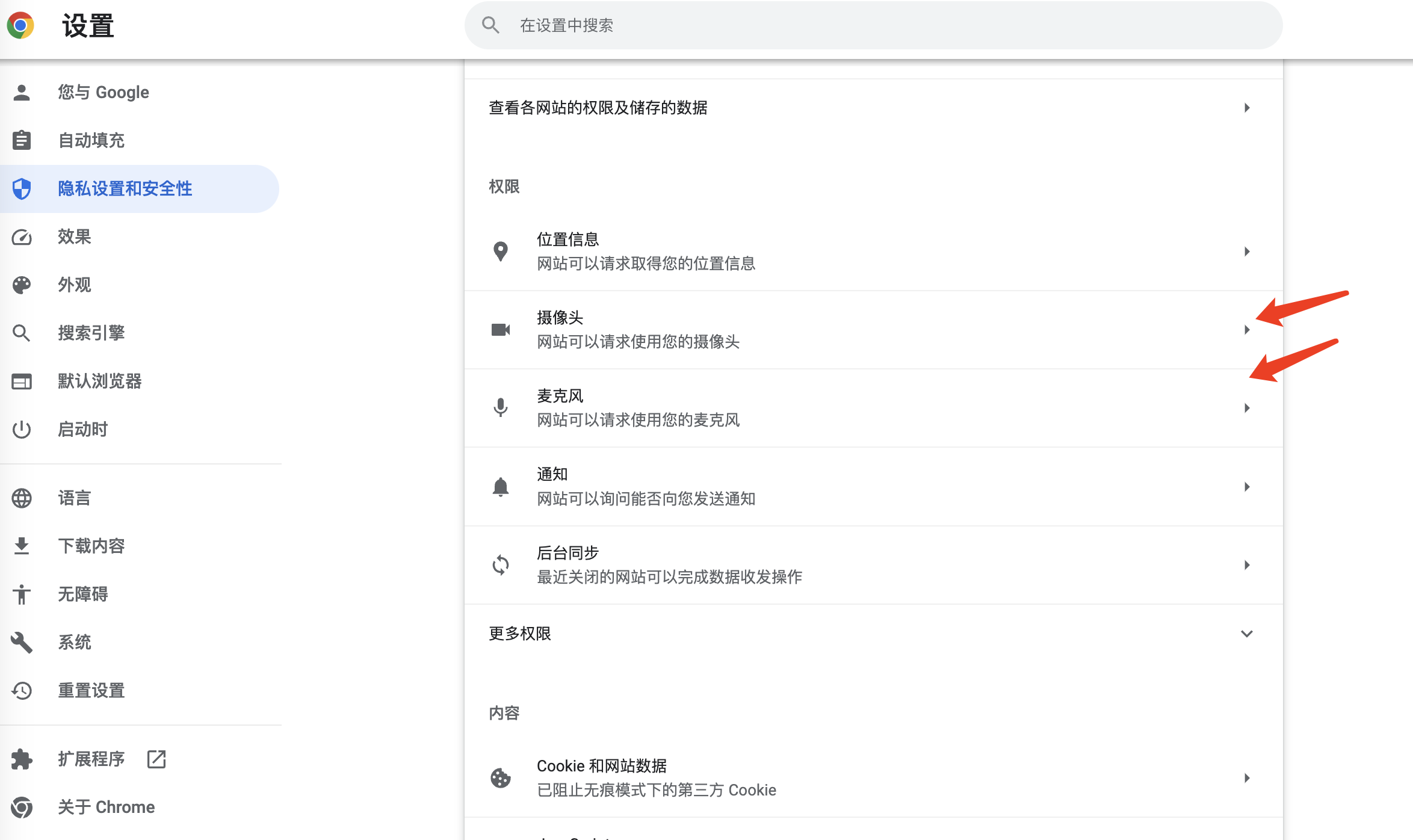This screenshot has height=840, width=1413.
Task: Click the Chrome logo in the header
Action: [20, 25]
